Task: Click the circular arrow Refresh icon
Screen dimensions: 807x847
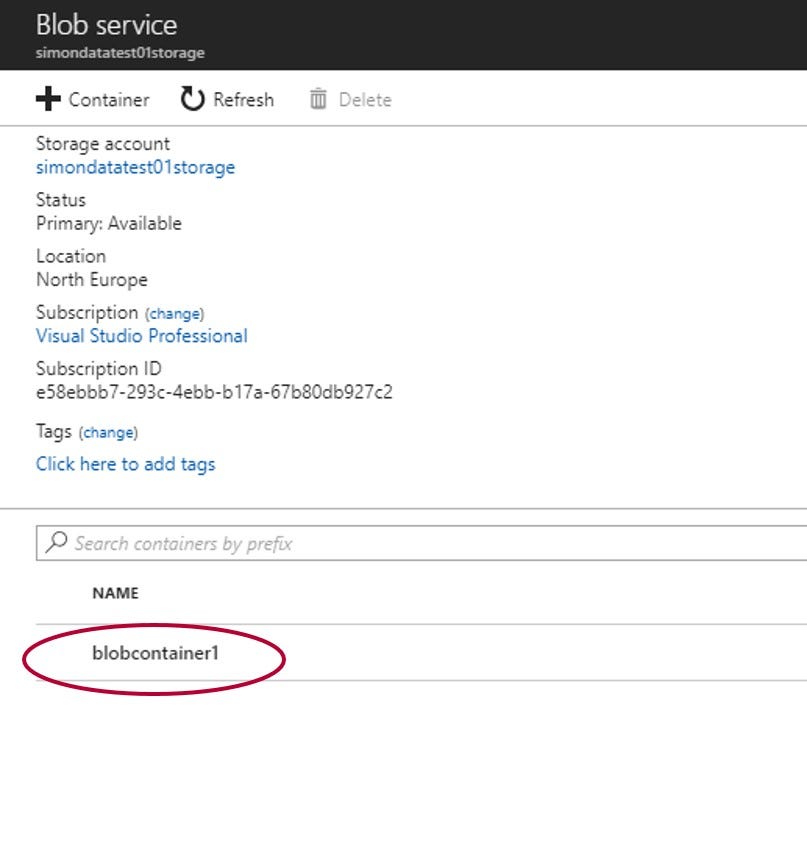Action: (192, 99)
